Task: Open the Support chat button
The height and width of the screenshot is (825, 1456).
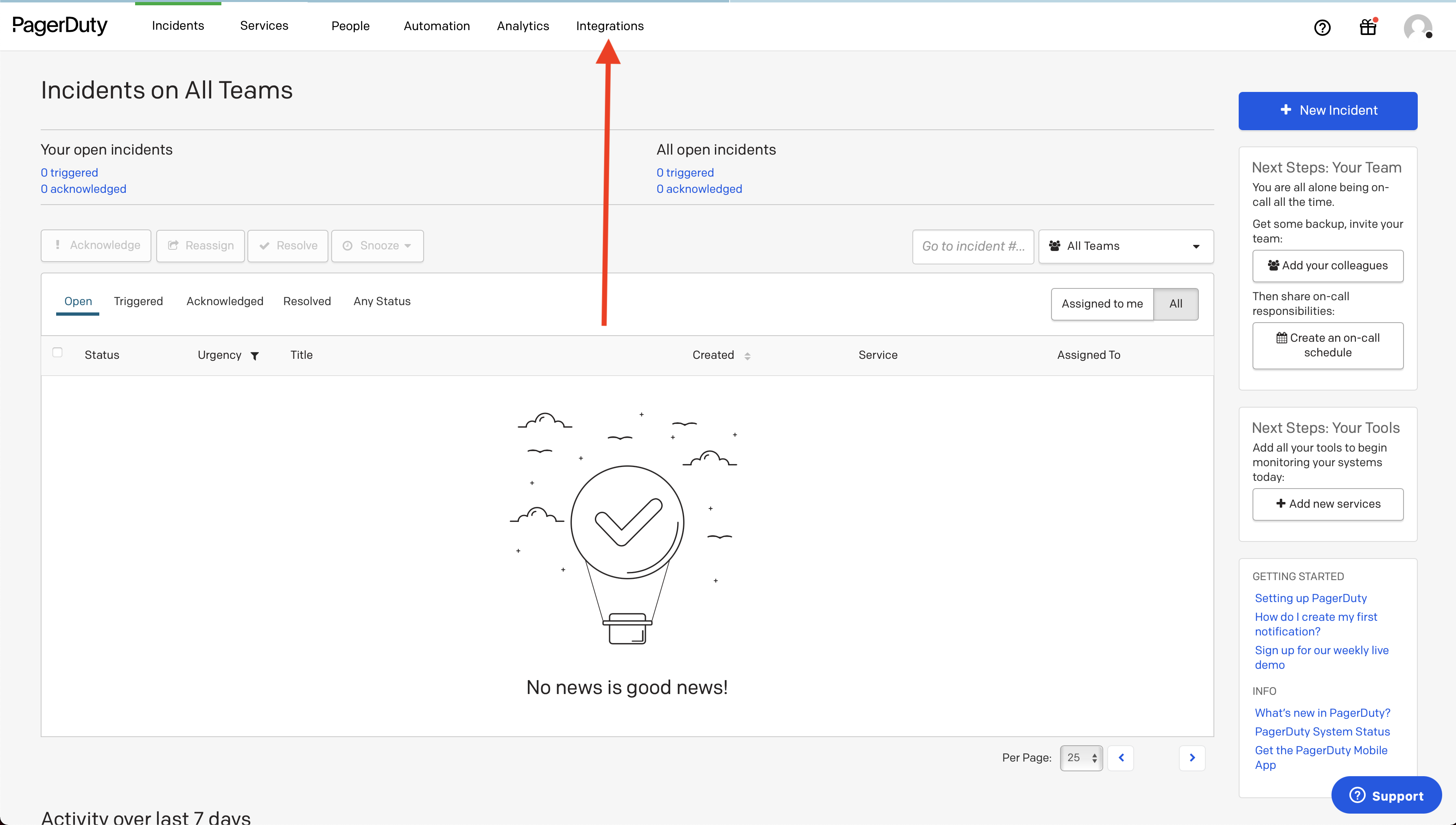Action: tap(1386, 796)
